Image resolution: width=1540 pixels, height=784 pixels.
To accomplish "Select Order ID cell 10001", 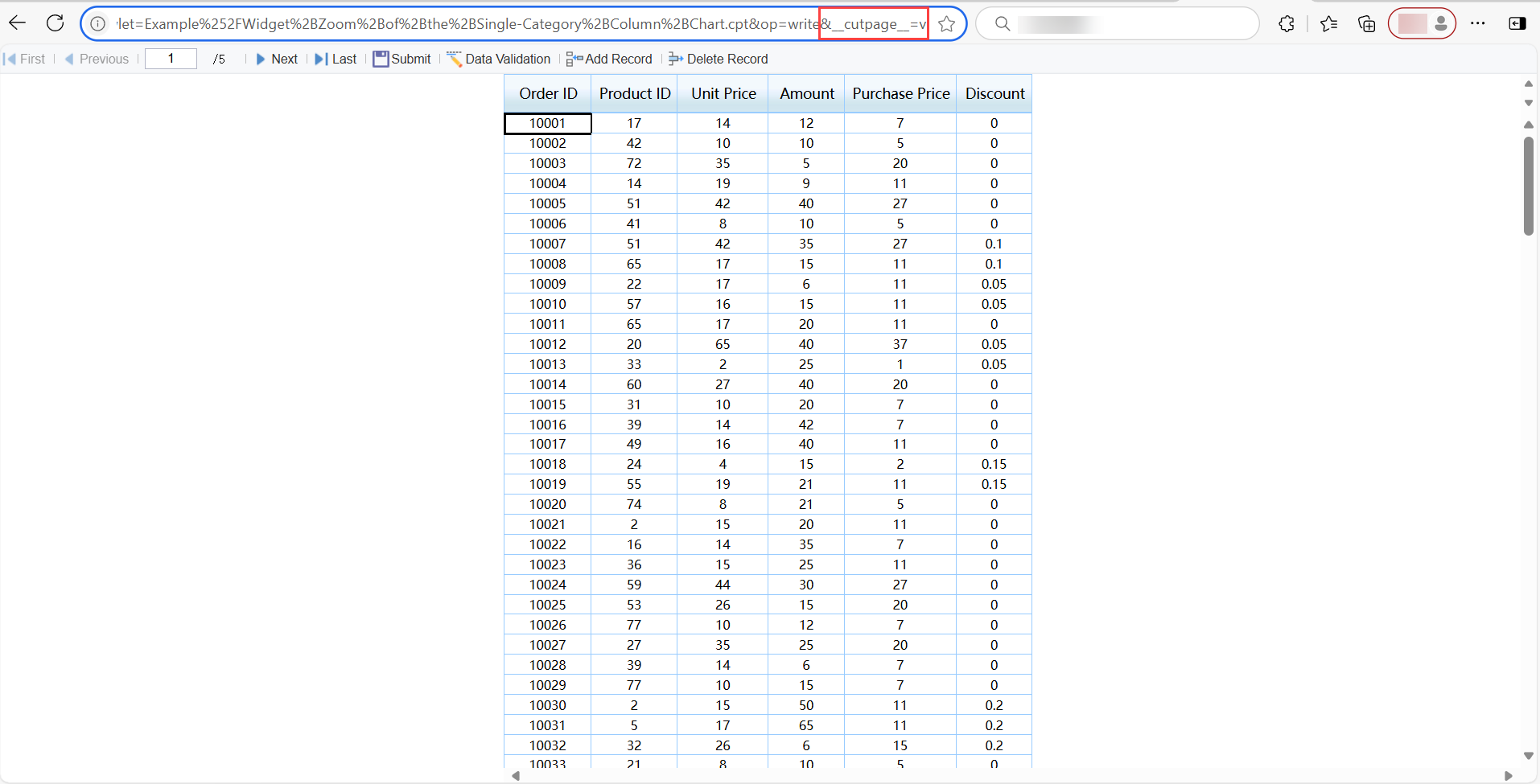I will (548, 123).
